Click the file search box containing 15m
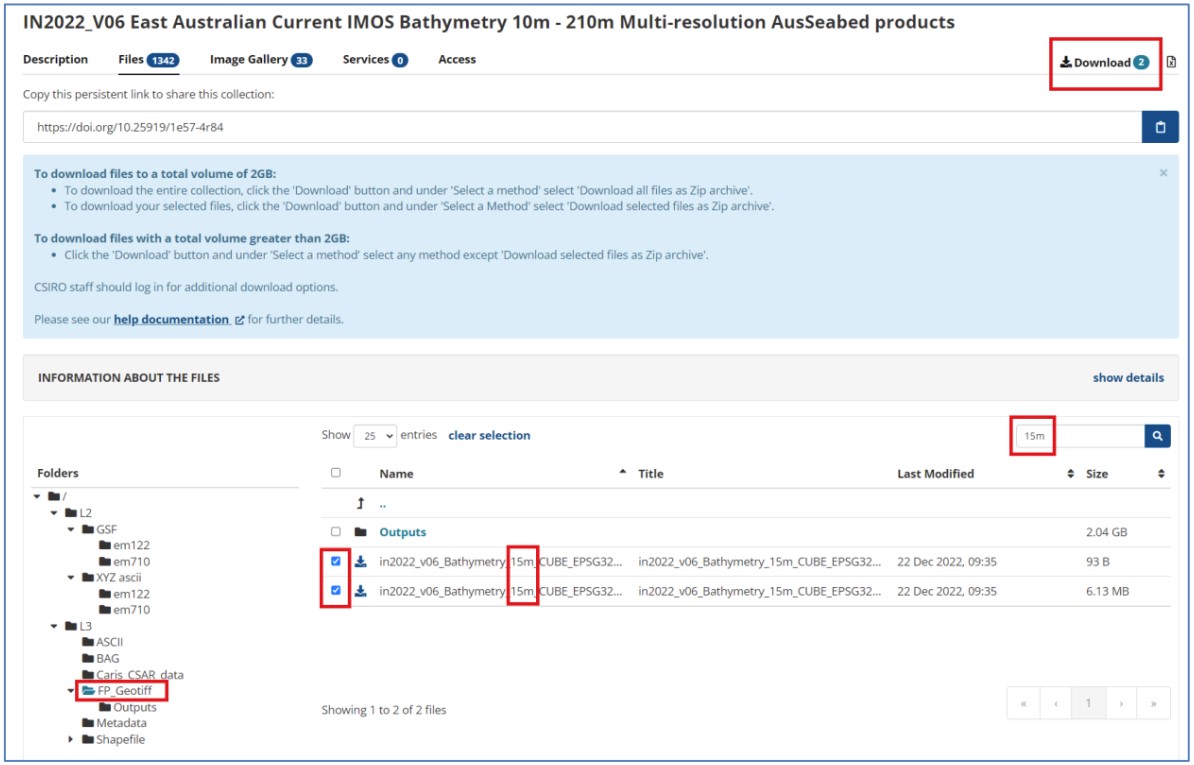Viewport: 1194px width, 765px height. (x=1078, y=436)
